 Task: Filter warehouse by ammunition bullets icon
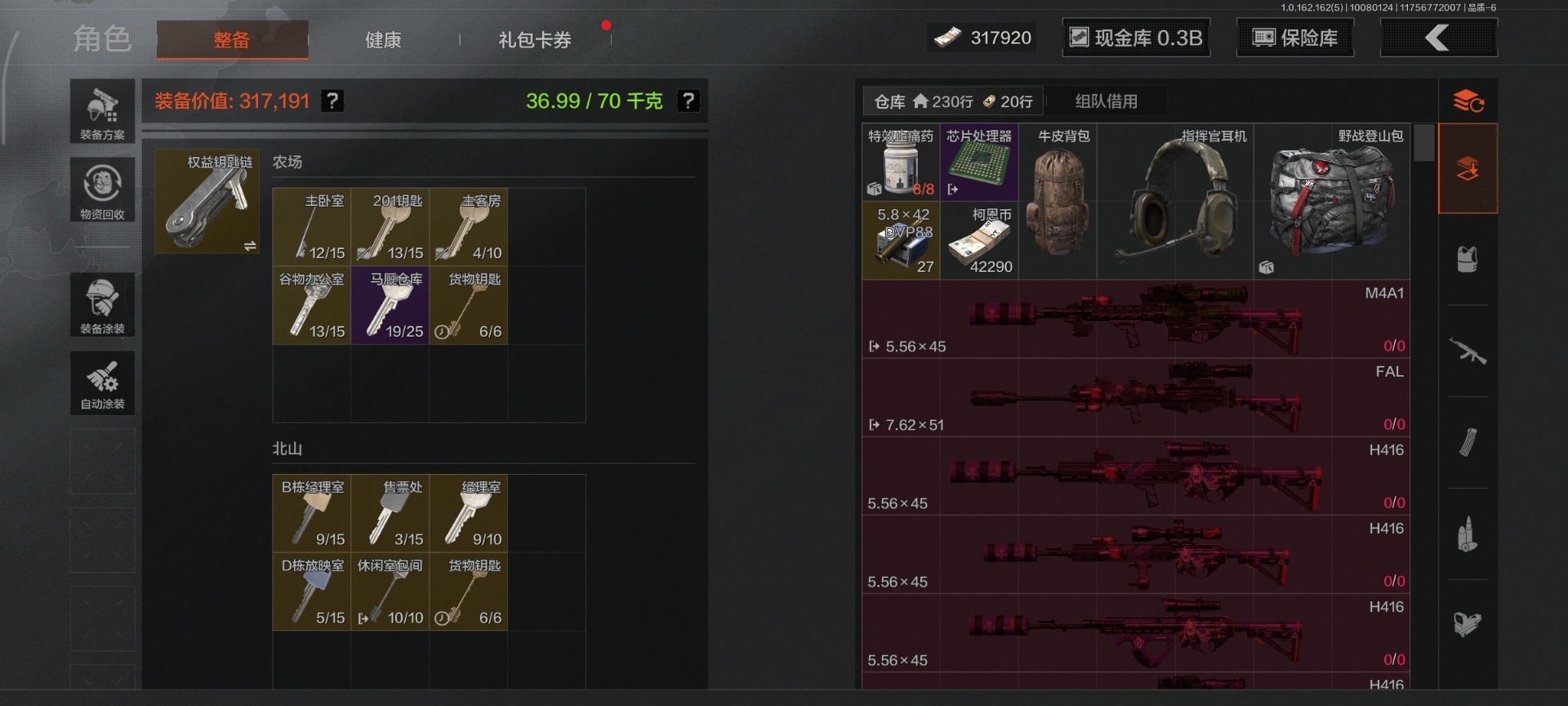pos(1468,534)
